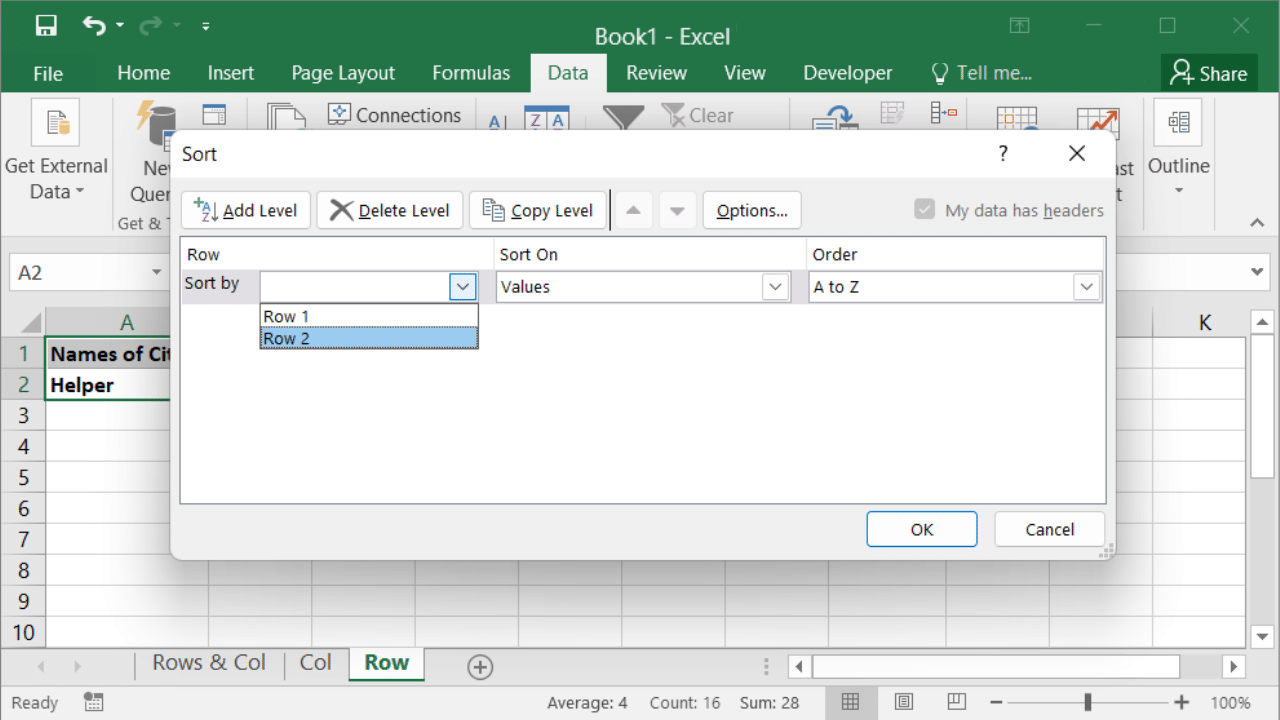
Task: Click the Outline icon in ribbon
Action: click(1178, 122)
